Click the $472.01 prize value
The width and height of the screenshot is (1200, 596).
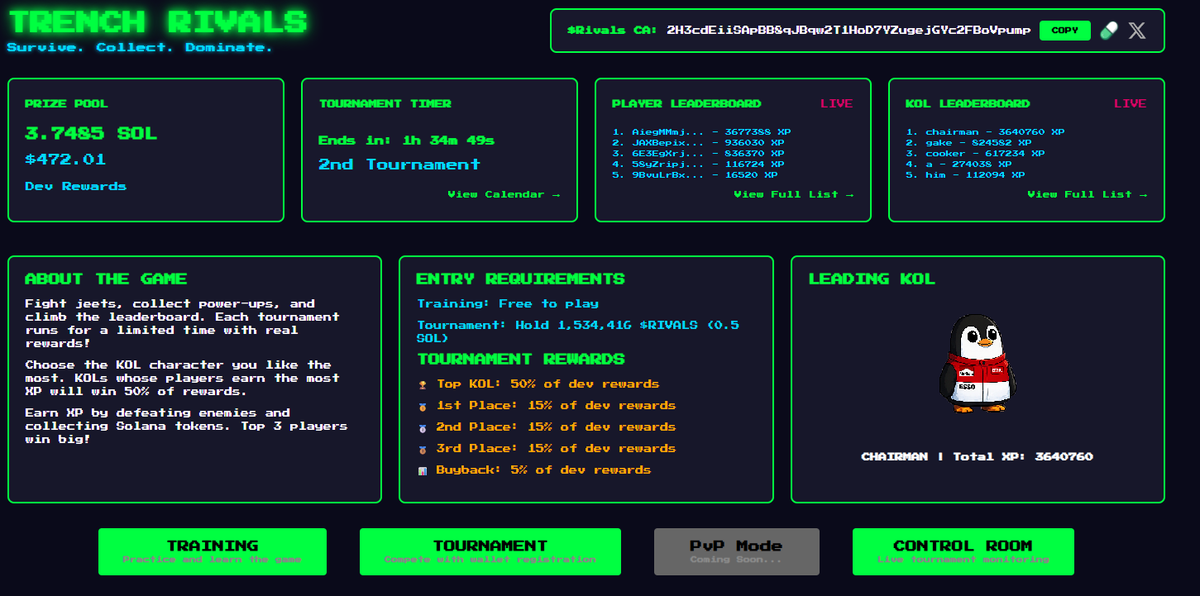(65, 159)
